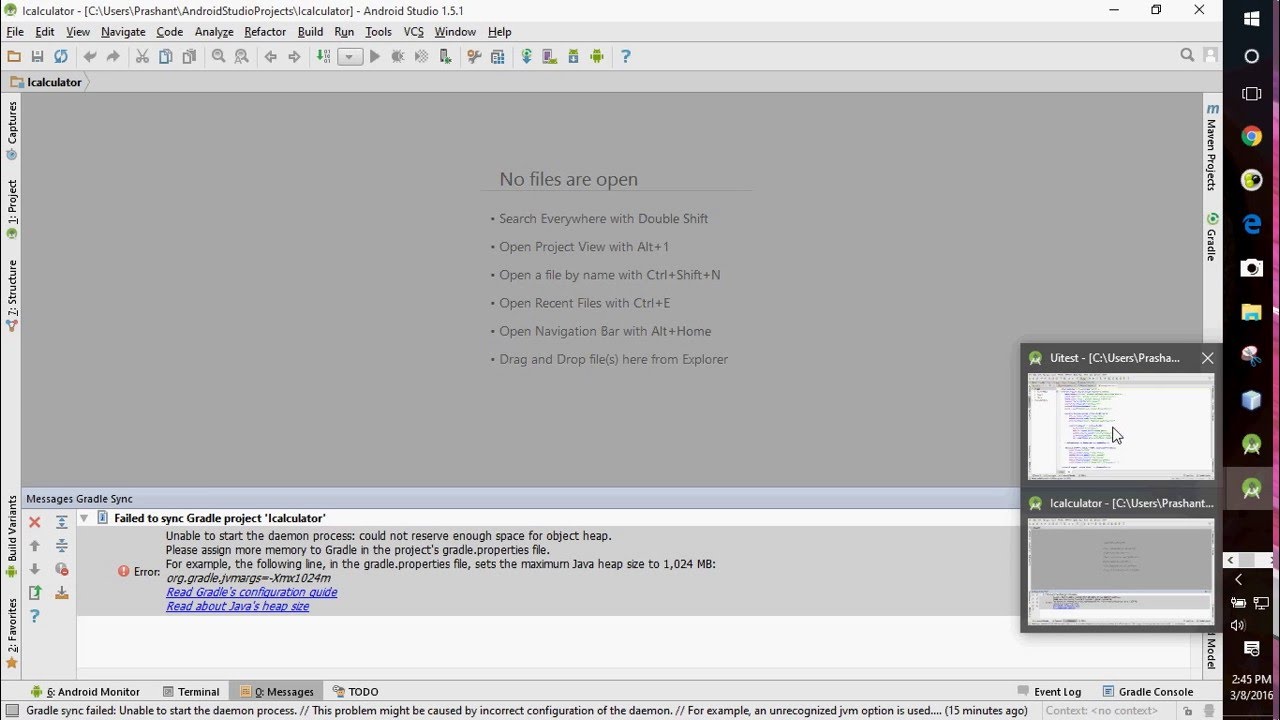Click the Paste toolbar icon

[189, 57]
